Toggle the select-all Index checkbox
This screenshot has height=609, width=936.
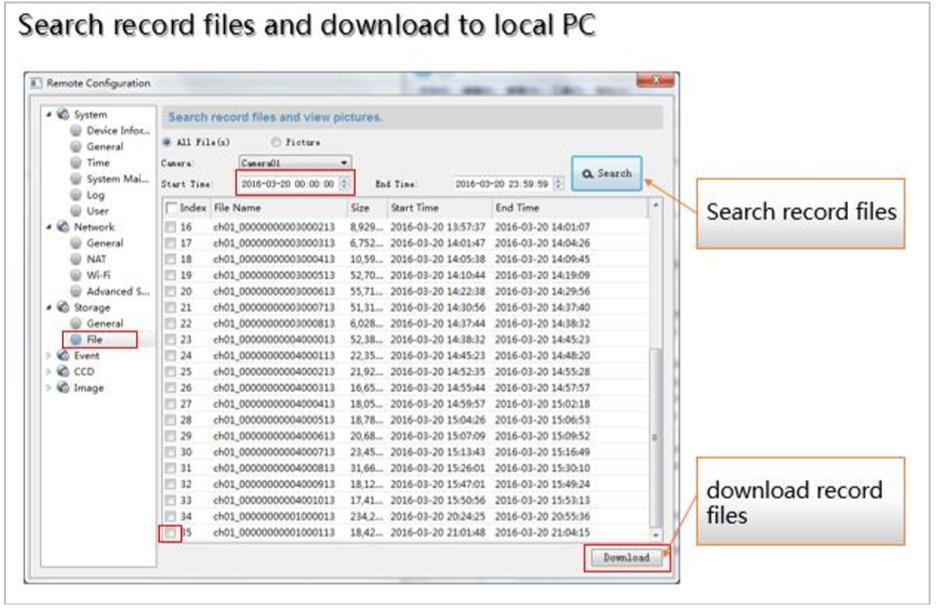(171, 208)
